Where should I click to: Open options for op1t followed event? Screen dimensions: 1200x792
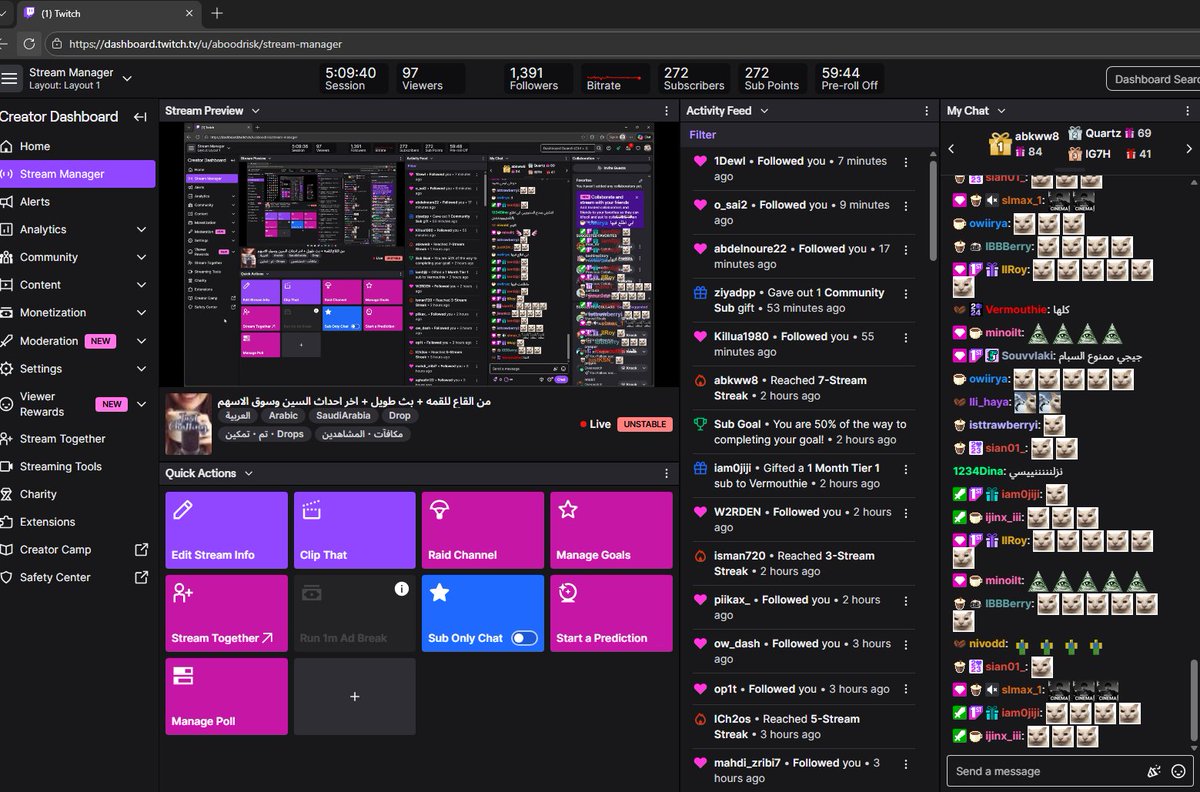click(x=906, y=690)
